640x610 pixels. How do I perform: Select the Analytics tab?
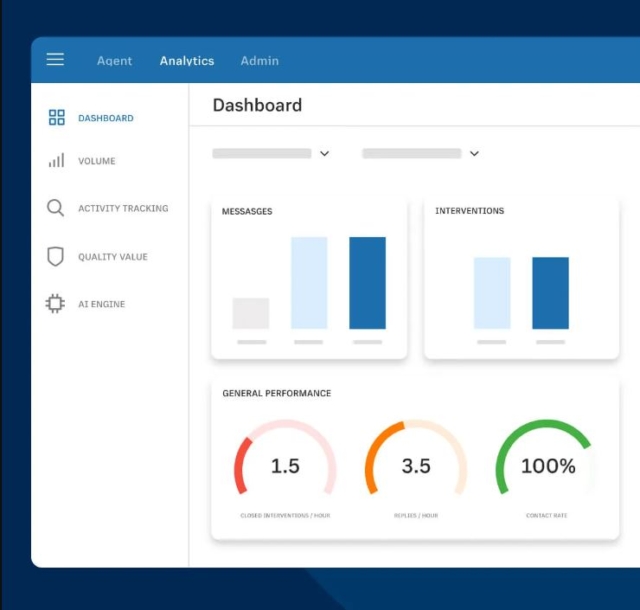(187, 61)
